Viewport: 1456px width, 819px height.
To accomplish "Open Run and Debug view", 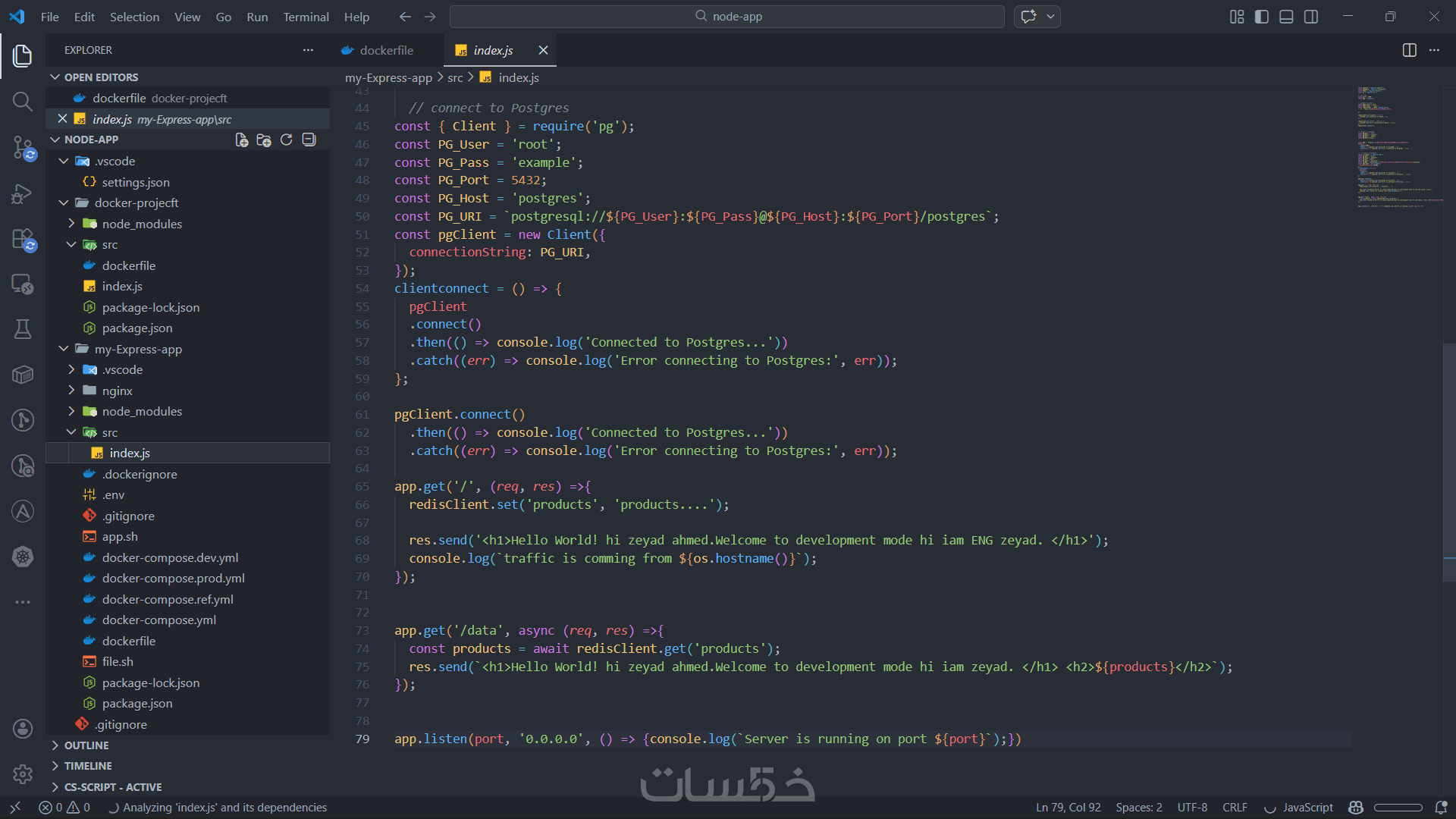I will point(22,193).
